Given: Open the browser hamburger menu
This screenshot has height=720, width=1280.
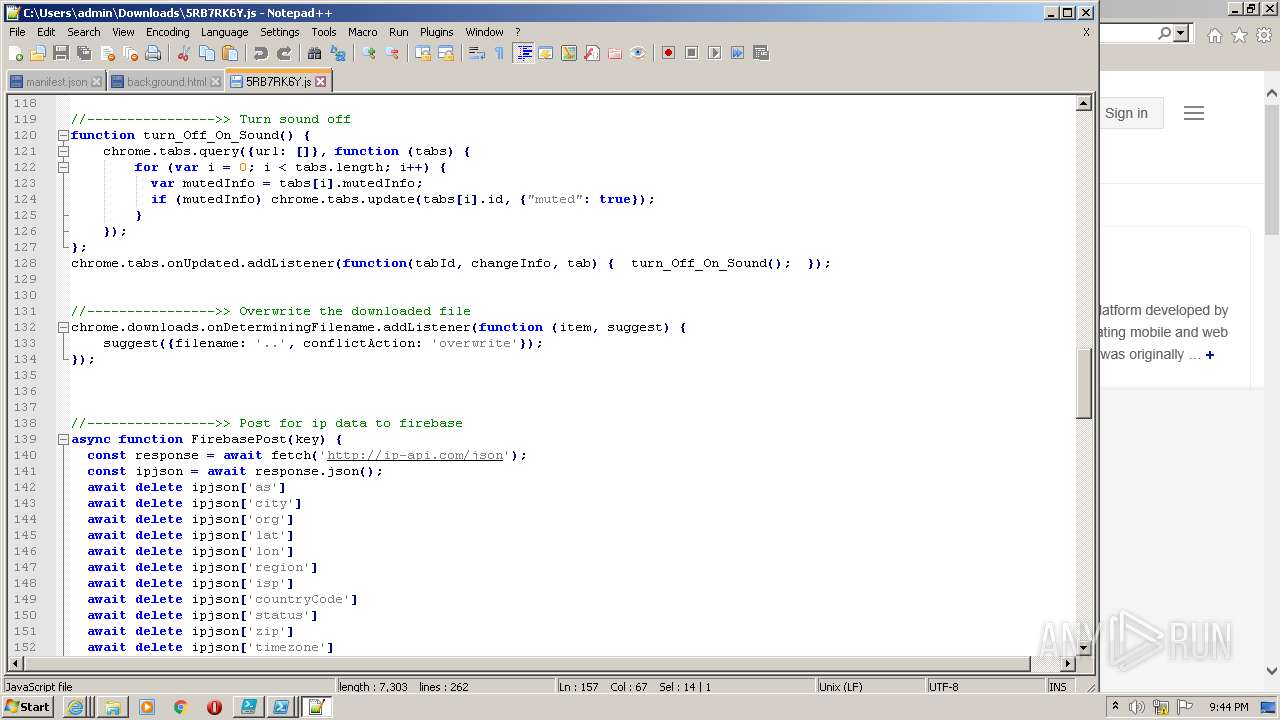Looking at the screenshot, I should tap(1193, 113).
